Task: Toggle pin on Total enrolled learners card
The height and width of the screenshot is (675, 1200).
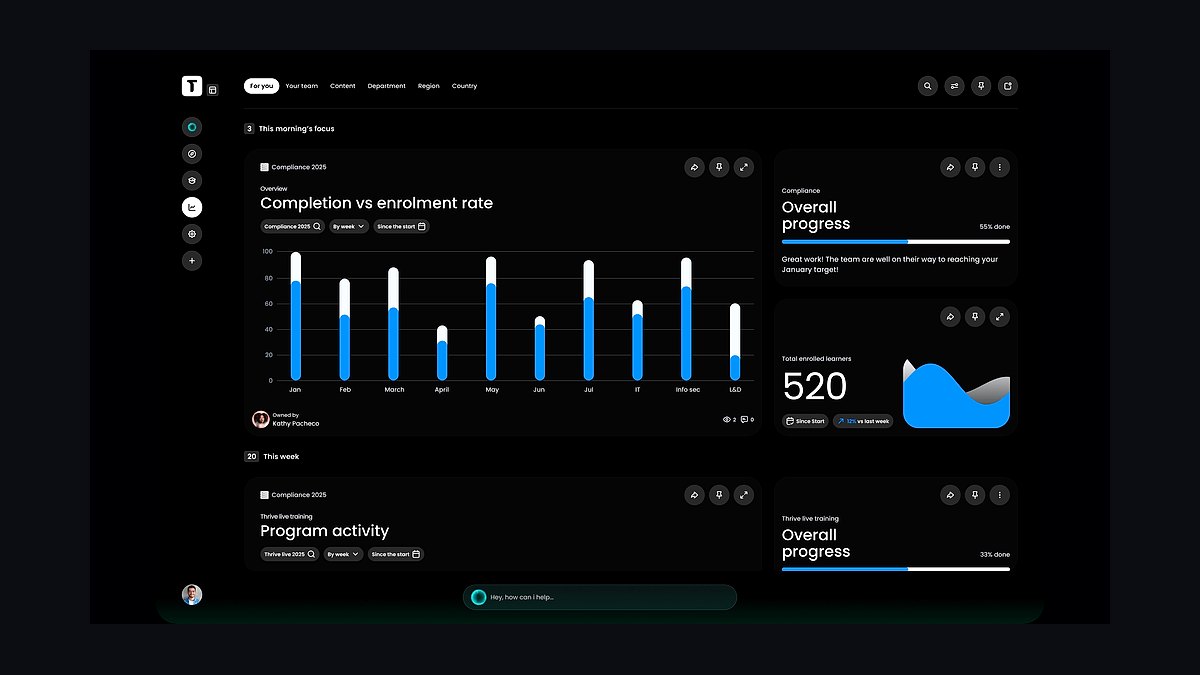Action: coord(975,317)
